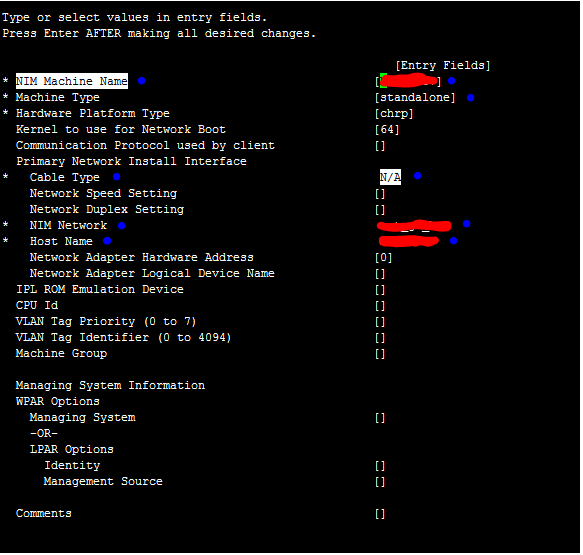Image resolution: width=583 pixels, height=555 pixels.
Task: Click the empty Comments entry field
Action: 380,514
